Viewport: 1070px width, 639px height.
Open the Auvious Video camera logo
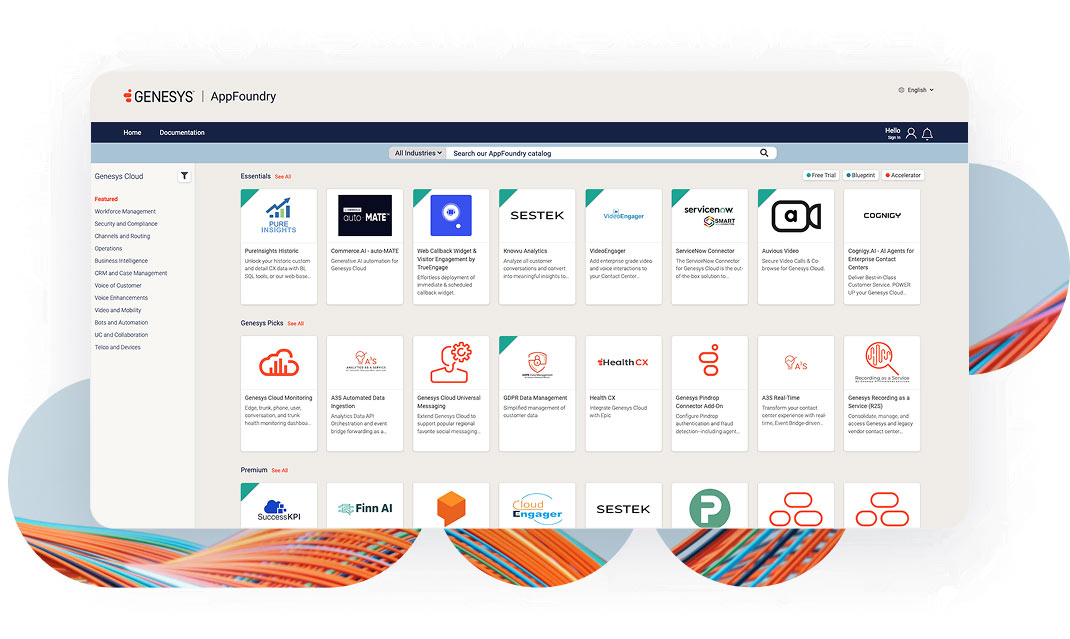[796, 216]
